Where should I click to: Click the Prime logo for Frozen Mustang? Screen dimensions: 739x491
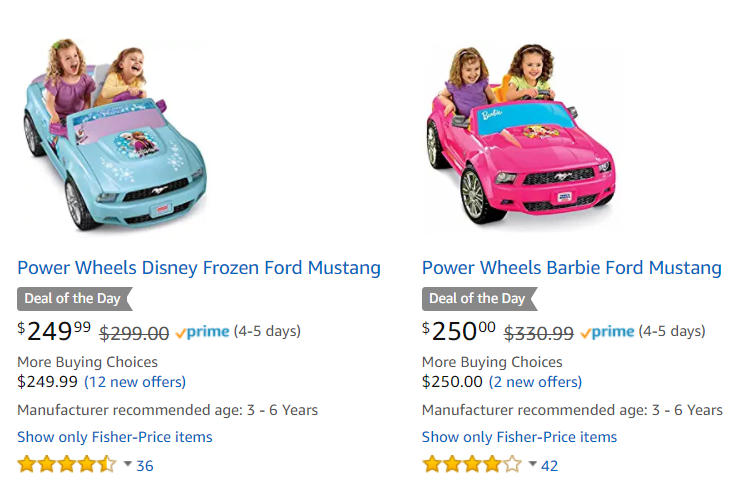click(x=202, y=332)
